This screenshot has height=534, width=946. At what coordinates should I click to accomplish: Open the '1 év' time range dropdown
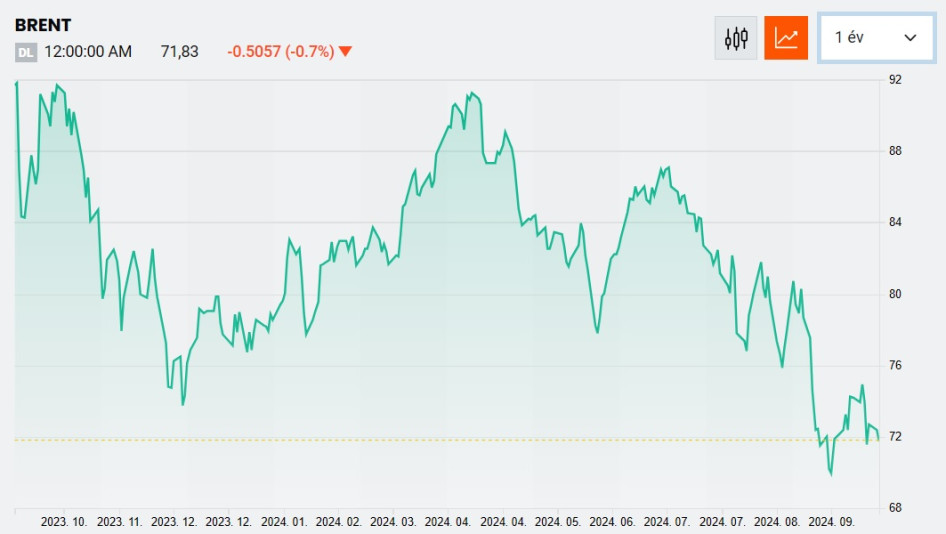[876, 37]
